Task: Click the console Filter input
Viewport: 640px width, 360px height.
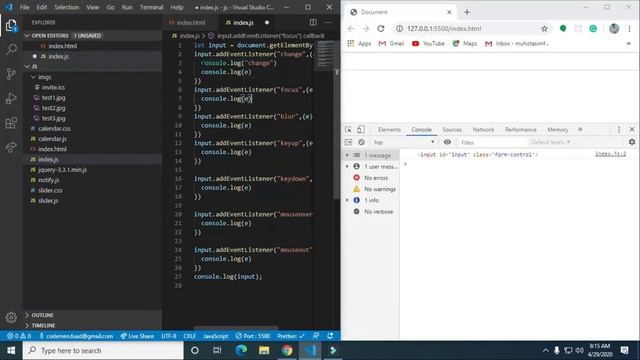Action: click(492, 142)
